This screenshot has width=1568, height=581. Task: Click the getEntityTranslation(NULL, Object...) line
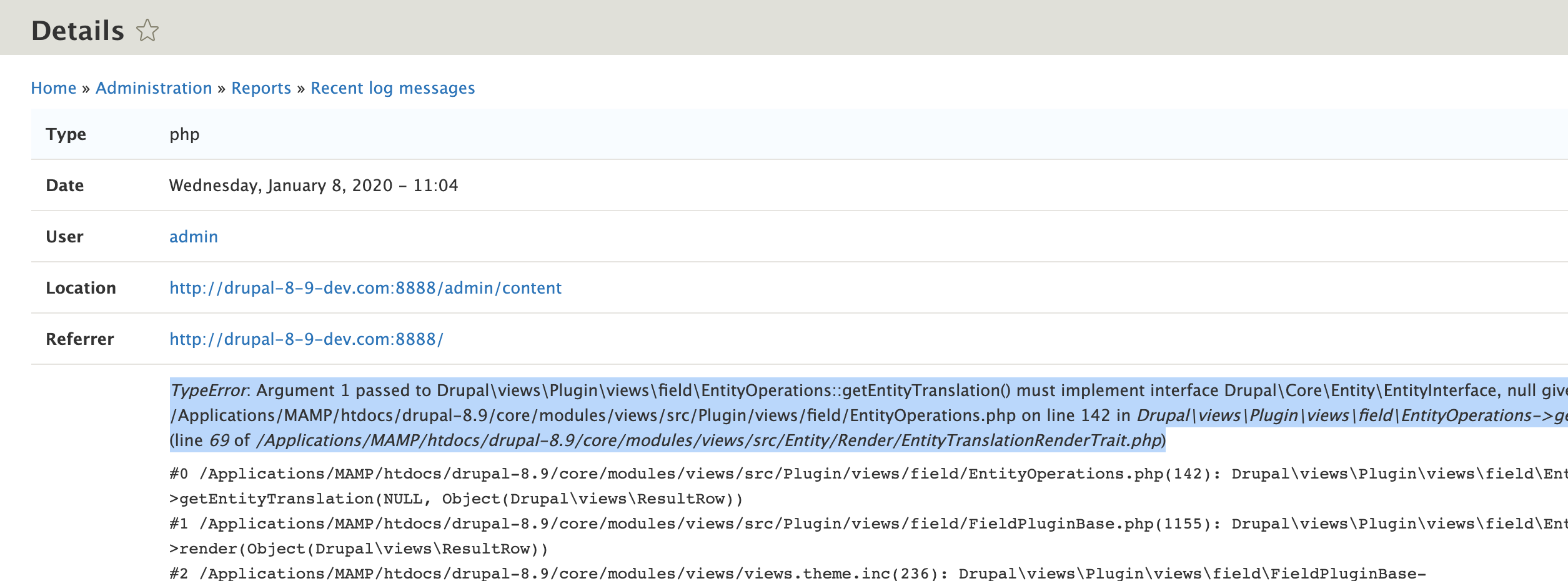coord(456,499)
